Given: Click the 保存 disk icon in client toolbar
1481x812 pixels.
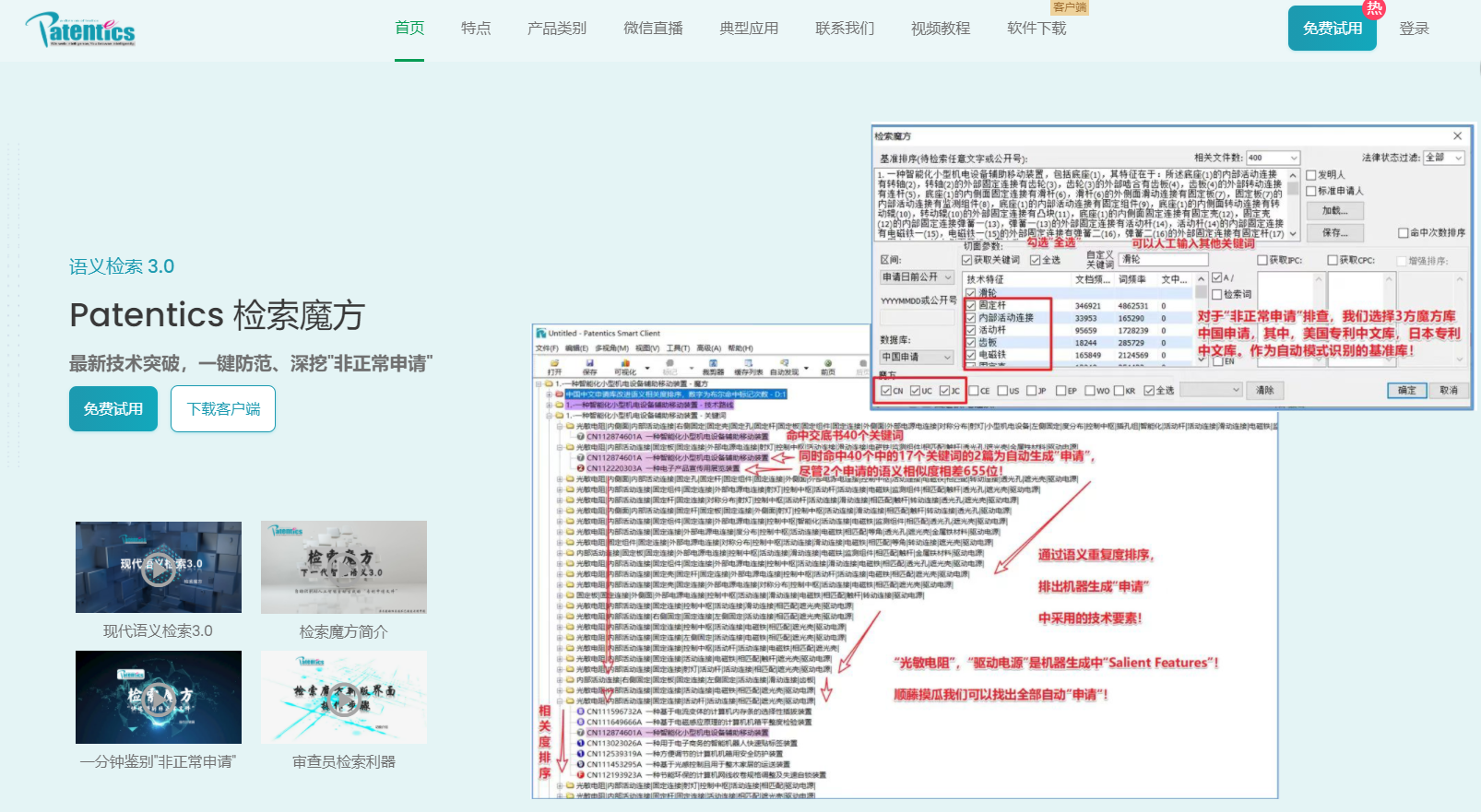Looking at the screenshot, I should point(589,364).
